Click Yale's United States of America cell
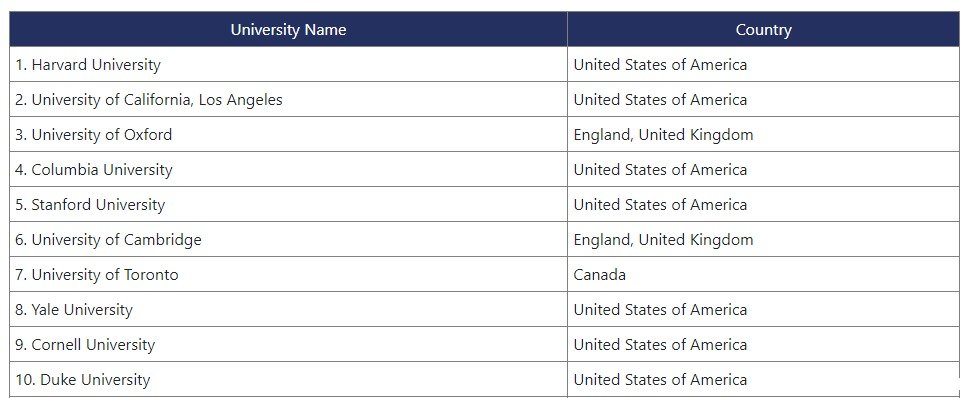This screenshot has height=398, width=966. [763, 309]
